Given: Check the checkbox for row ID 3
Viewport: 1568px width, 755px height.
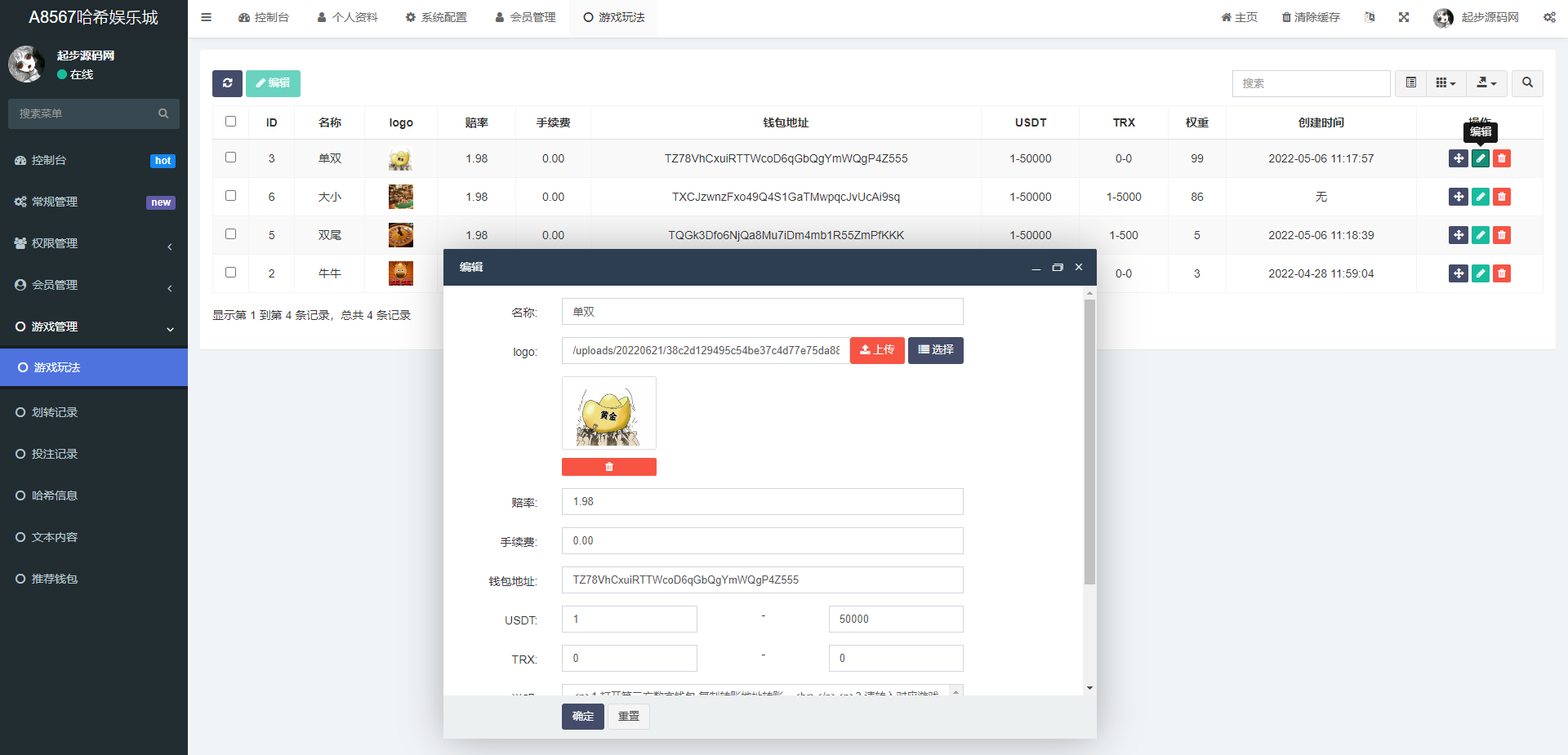Looking at the screenshot, I should pos(231,158).
